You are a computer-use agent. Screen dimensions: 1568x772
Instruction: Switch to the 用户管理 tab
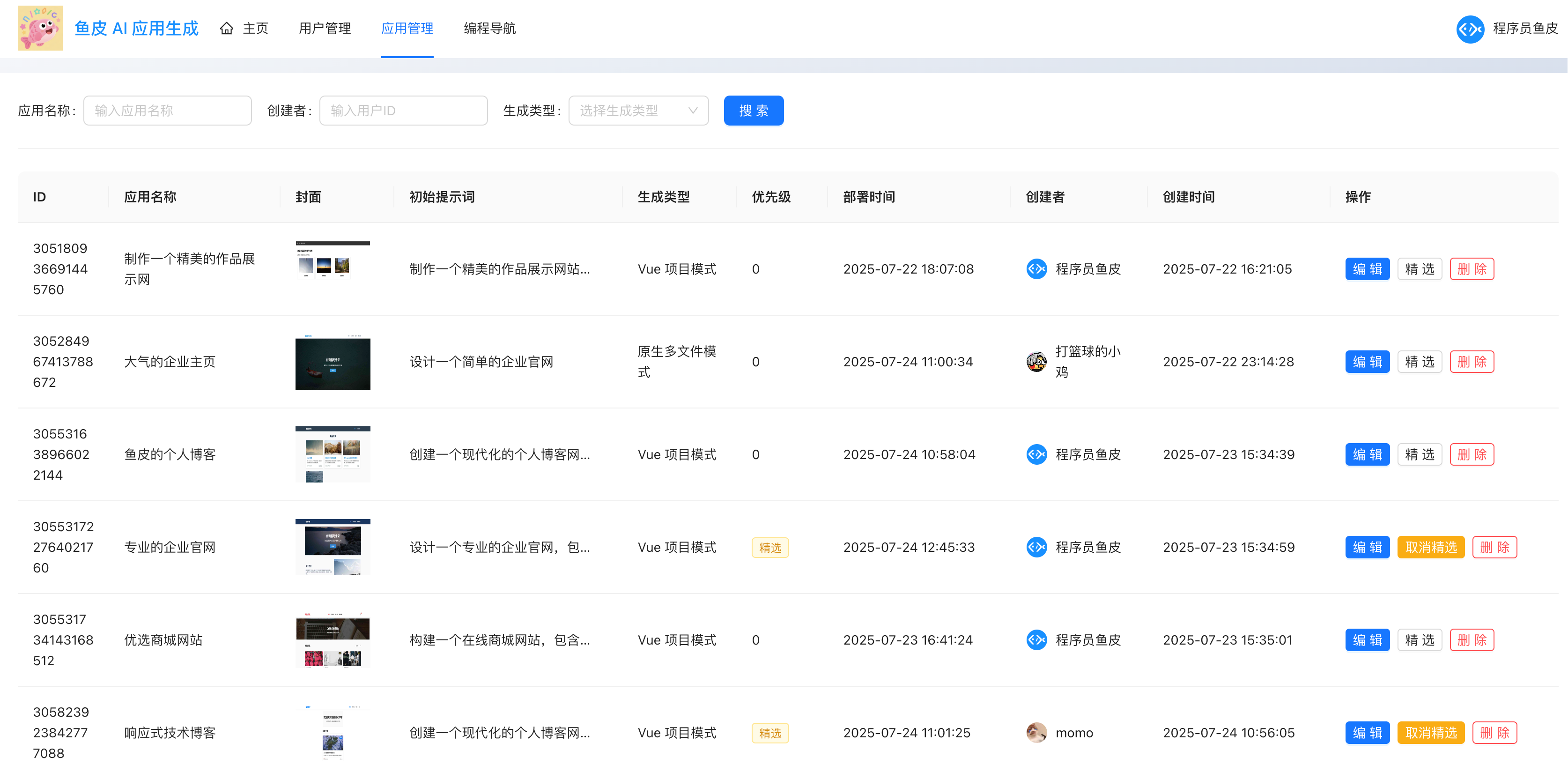tap(325, 28)
